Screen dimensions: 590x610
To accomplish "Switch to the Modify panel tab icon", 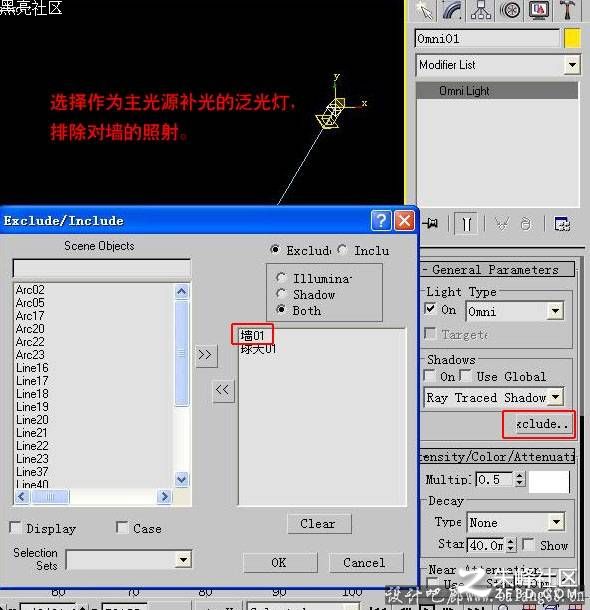I will coord(453,9).
